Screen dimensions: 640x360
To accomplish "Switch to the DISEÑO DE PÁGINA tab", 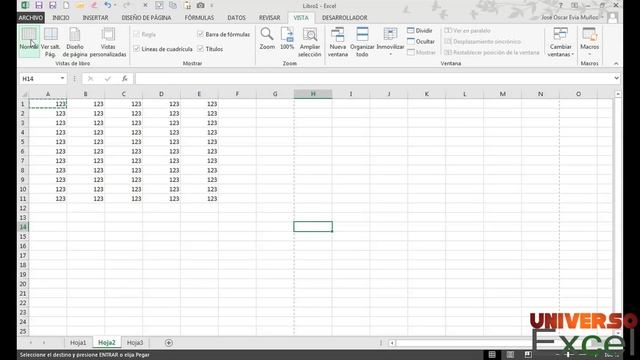I will click(147, 18).
